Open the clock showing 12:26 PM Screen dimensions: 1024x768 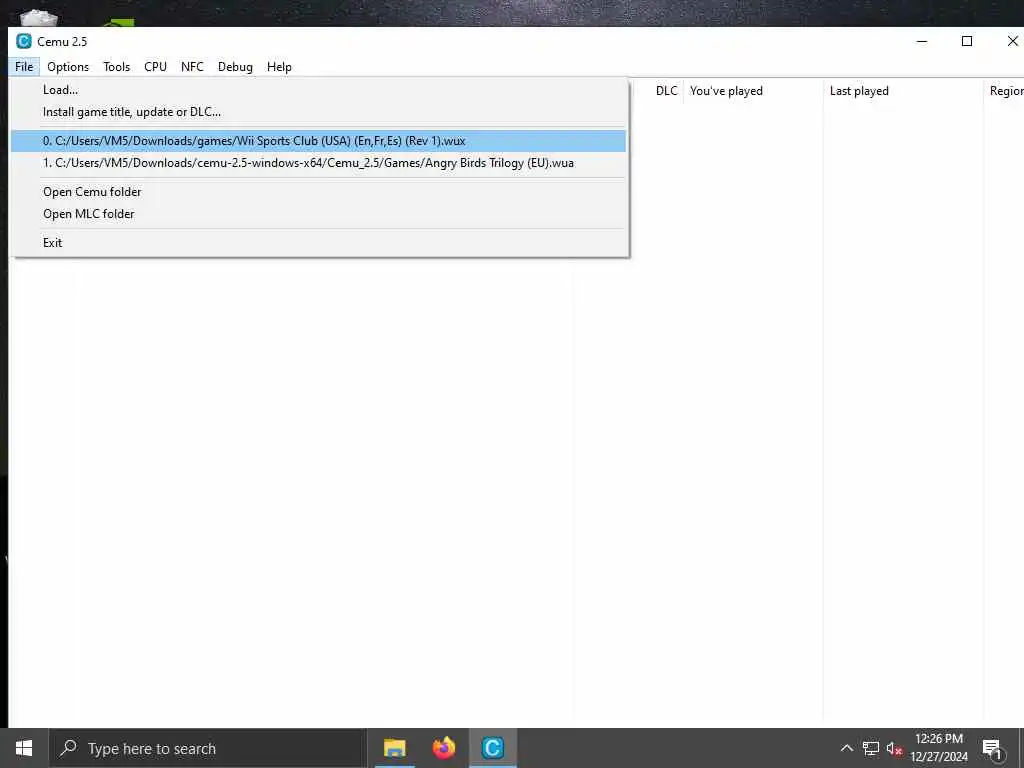pyautogui.click(x=939, y=748)
